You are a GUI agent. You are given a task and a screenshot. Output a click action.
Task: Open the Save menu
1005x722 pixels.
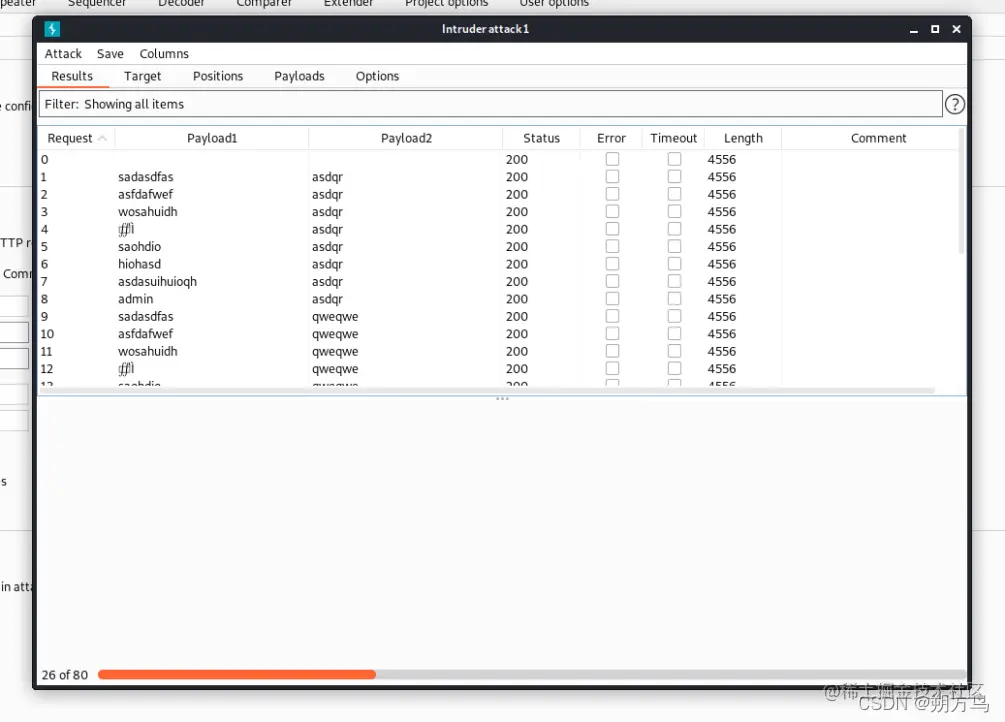click(110, 54)
